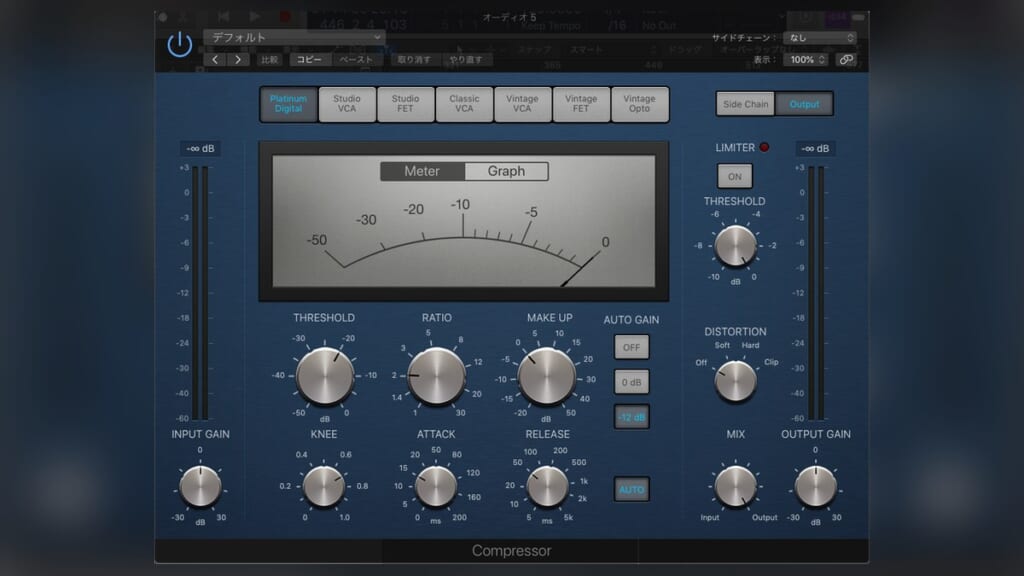The width and height of the screenshot is (1024, 576).
Task: Click the 比較 compare button
Action: click(269, 59)
